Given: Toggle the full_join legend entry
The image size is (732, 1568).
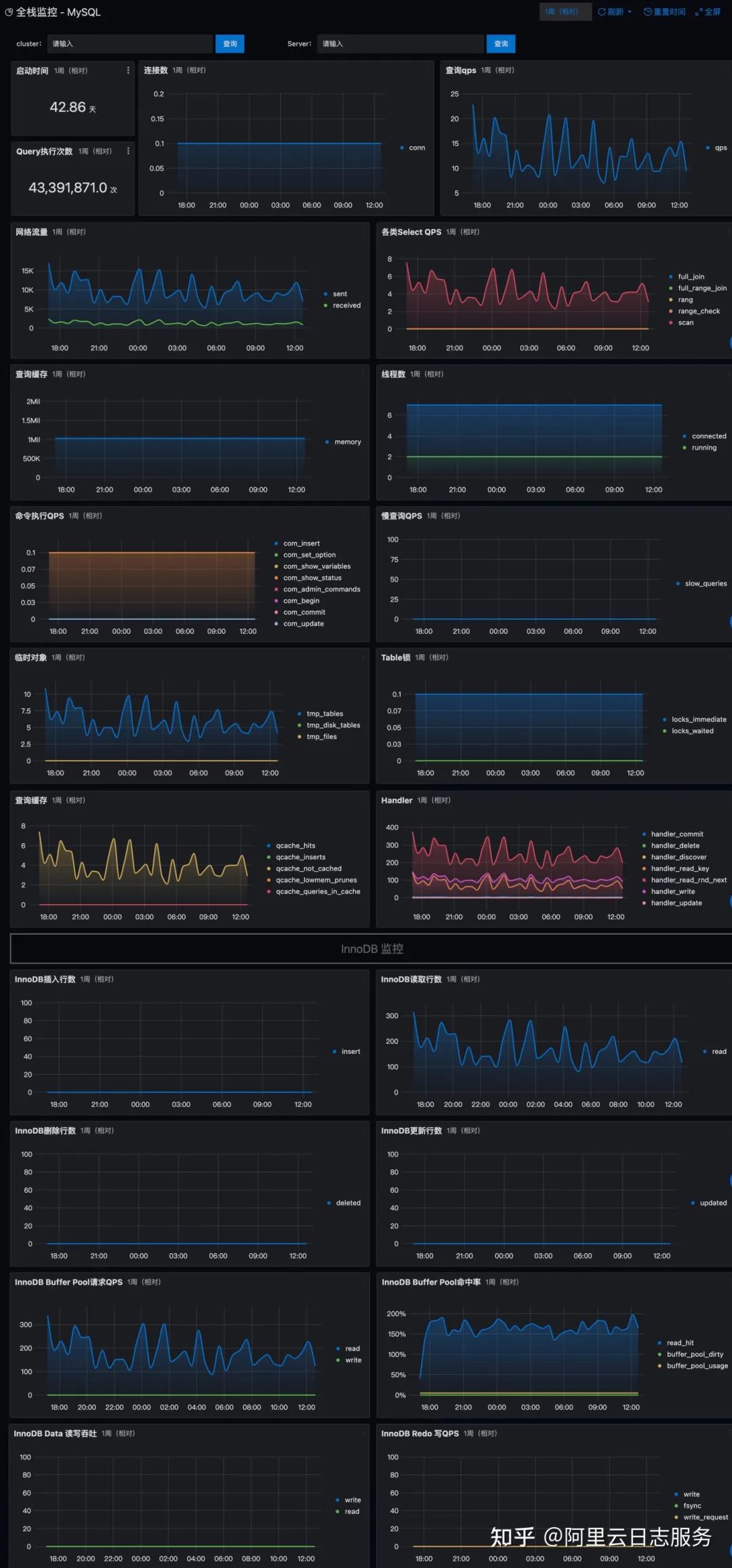Looking at the screenshot, I should (x=687, y=276).
